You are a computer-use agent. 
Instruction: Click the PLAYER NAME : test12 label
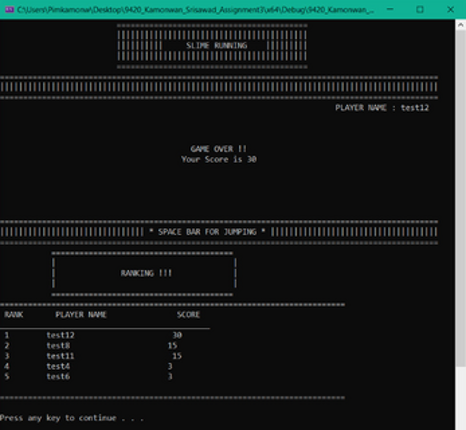(382, 108)
